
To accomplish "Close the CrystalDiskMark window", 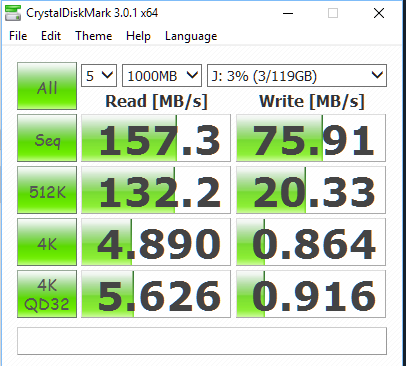I will point(379,13).
